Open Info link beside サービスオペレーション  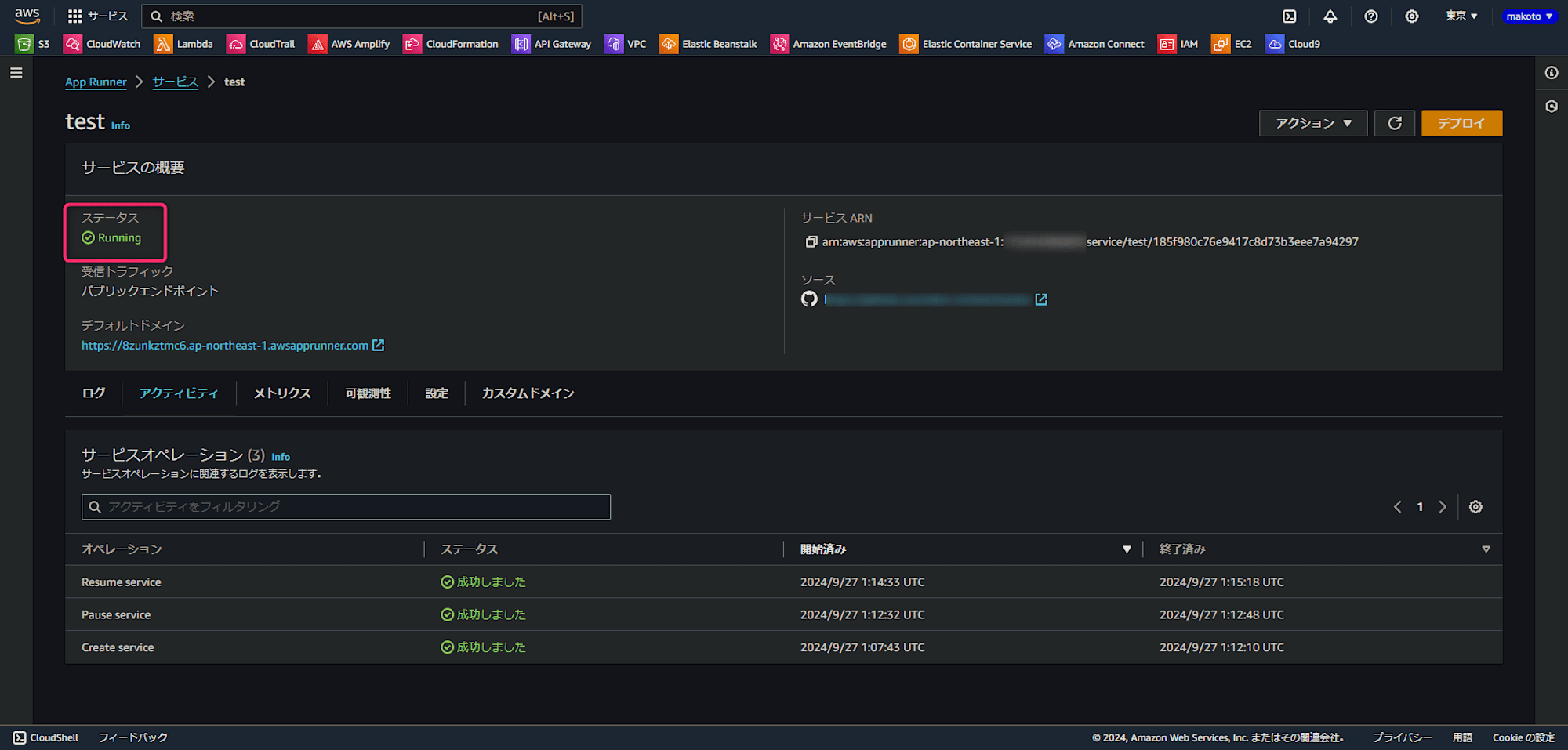pyautogui.click(x=281, y=457)
